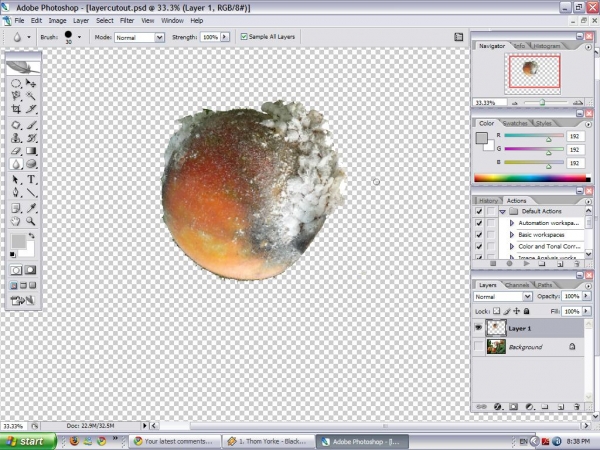Select the Zoom tool

click(x=31, y=221)
